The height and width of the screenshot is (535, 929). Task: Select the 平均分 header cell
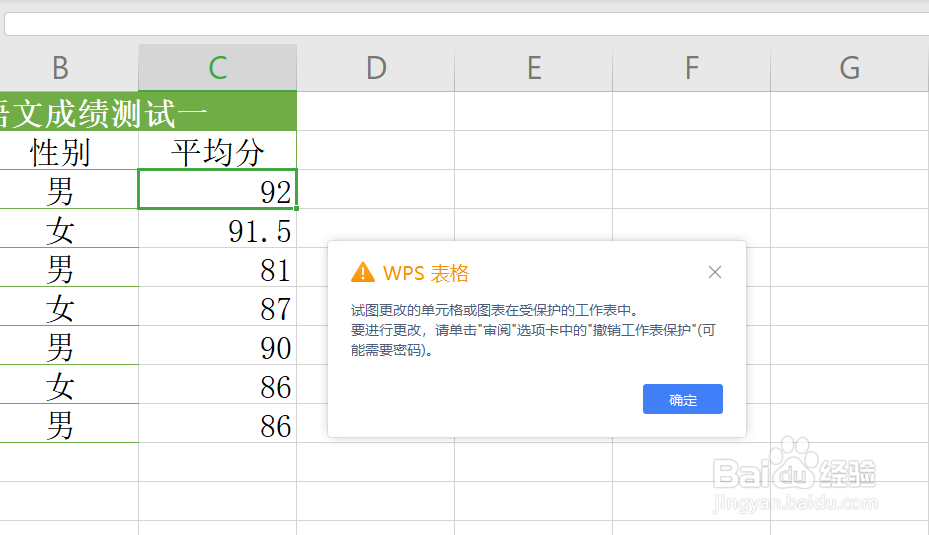[217, 150]
